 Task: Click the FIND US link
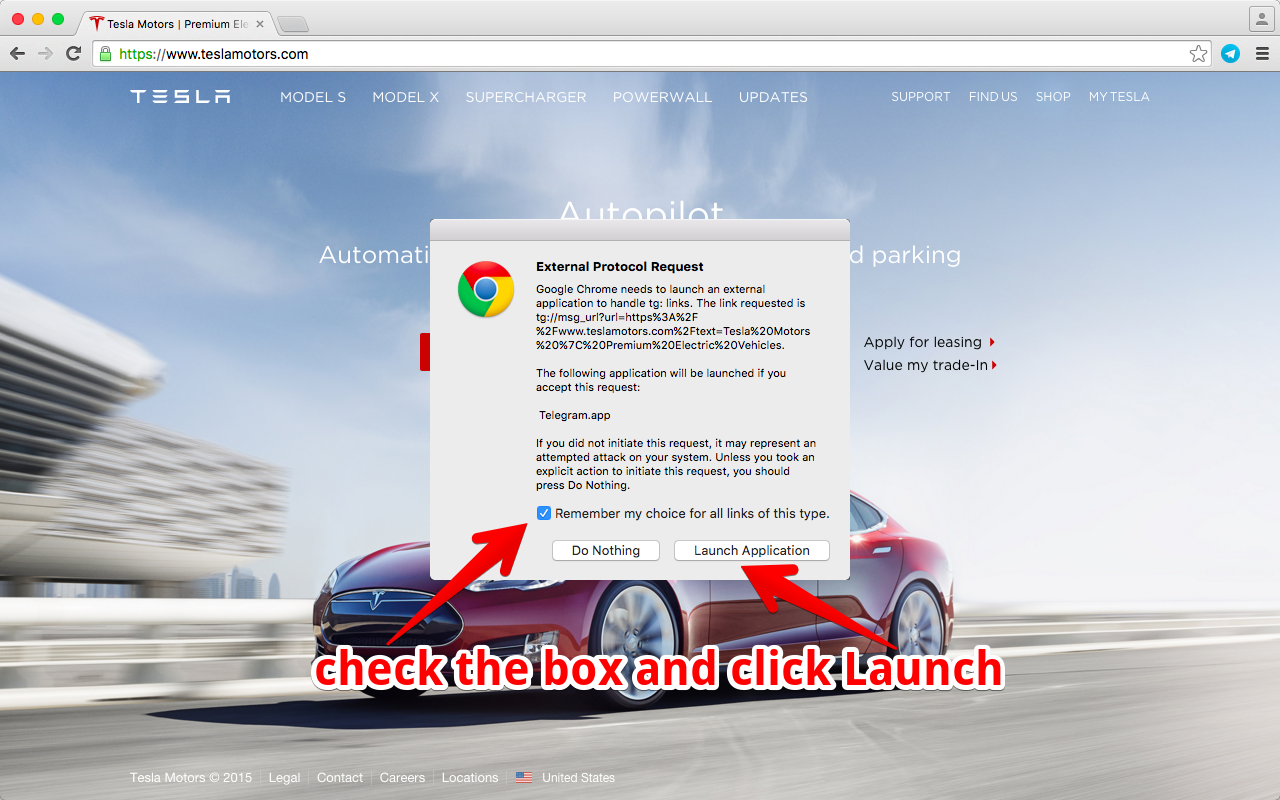point(993,97)
